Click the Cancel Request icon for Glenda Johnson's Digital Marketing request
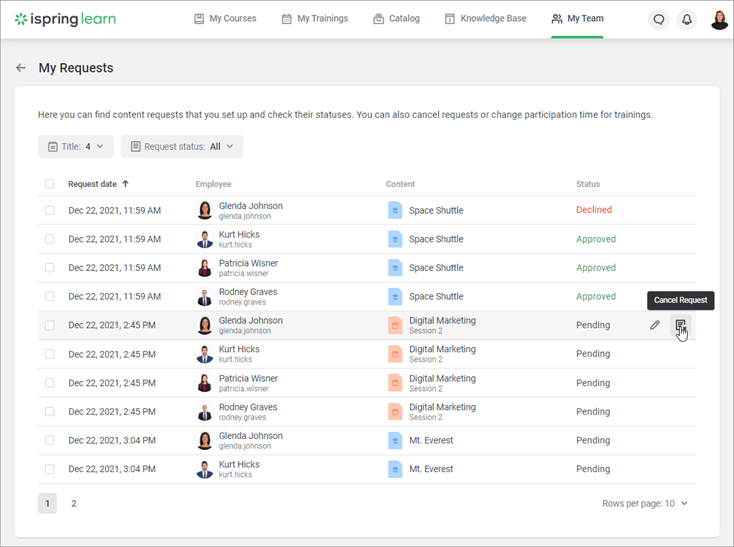 (x=681, y=325)
